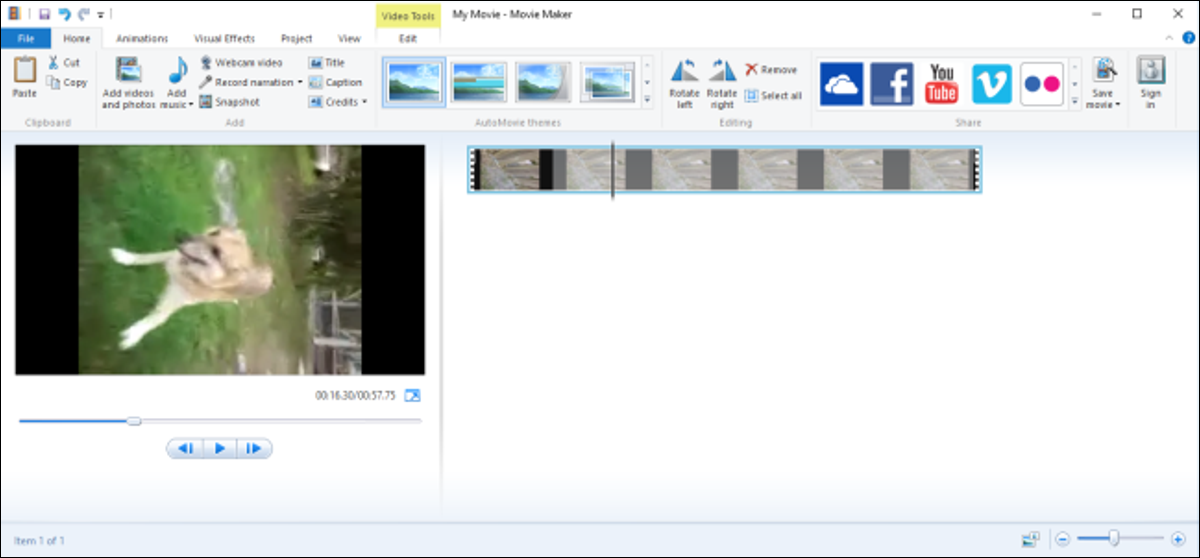Image resolution: width=1200 pixels, height=558 pixels.
Task: Expand the Record narration options
Action: click(x=300, y=82)
